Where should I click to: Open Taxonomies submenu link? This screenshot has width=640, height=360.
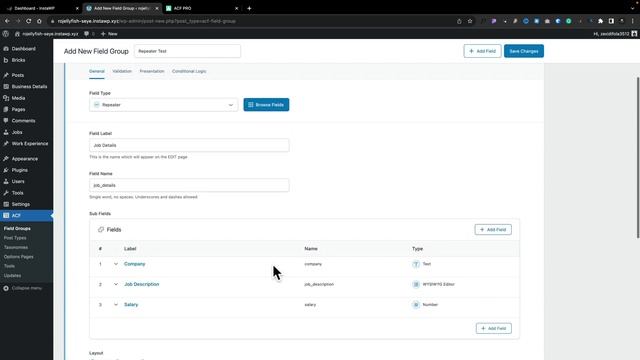click(16, 247)
